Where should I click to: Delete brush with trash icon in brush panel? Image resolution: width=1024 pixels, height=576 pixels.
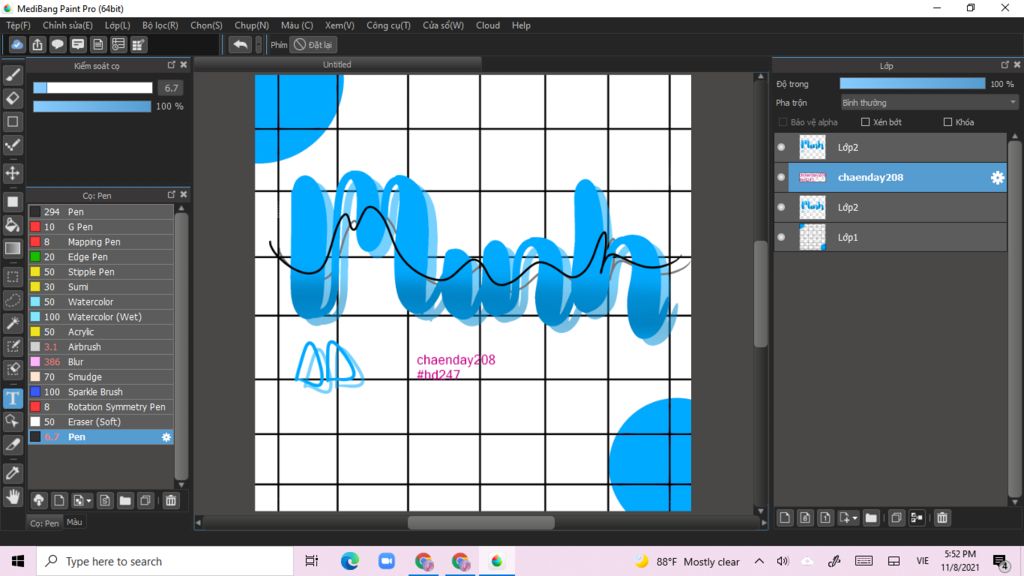click(170, 500)
